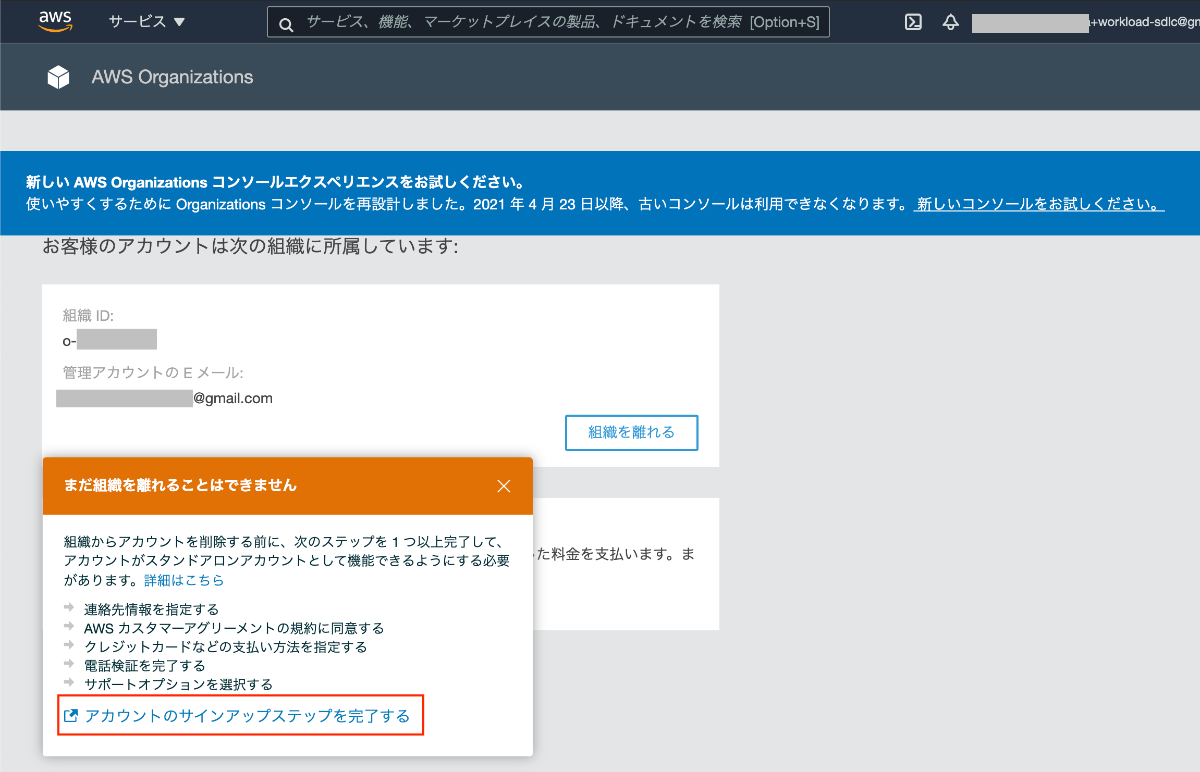Click the banner heading 新しい AWS Organizations コンソールエクスペリエンス

275,183
